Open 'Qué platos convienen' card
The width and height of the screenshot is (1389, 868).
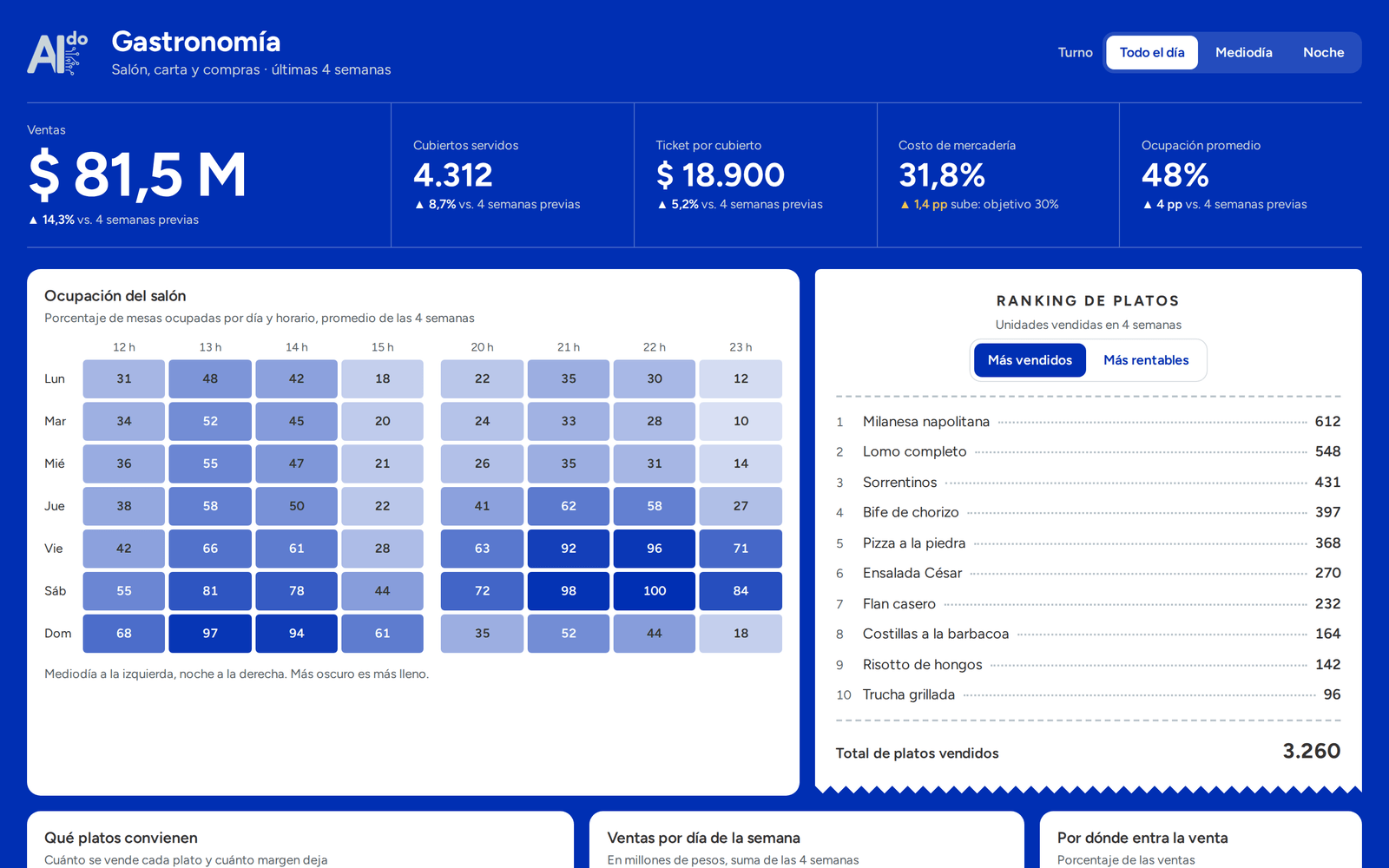(x=300, y=840)
